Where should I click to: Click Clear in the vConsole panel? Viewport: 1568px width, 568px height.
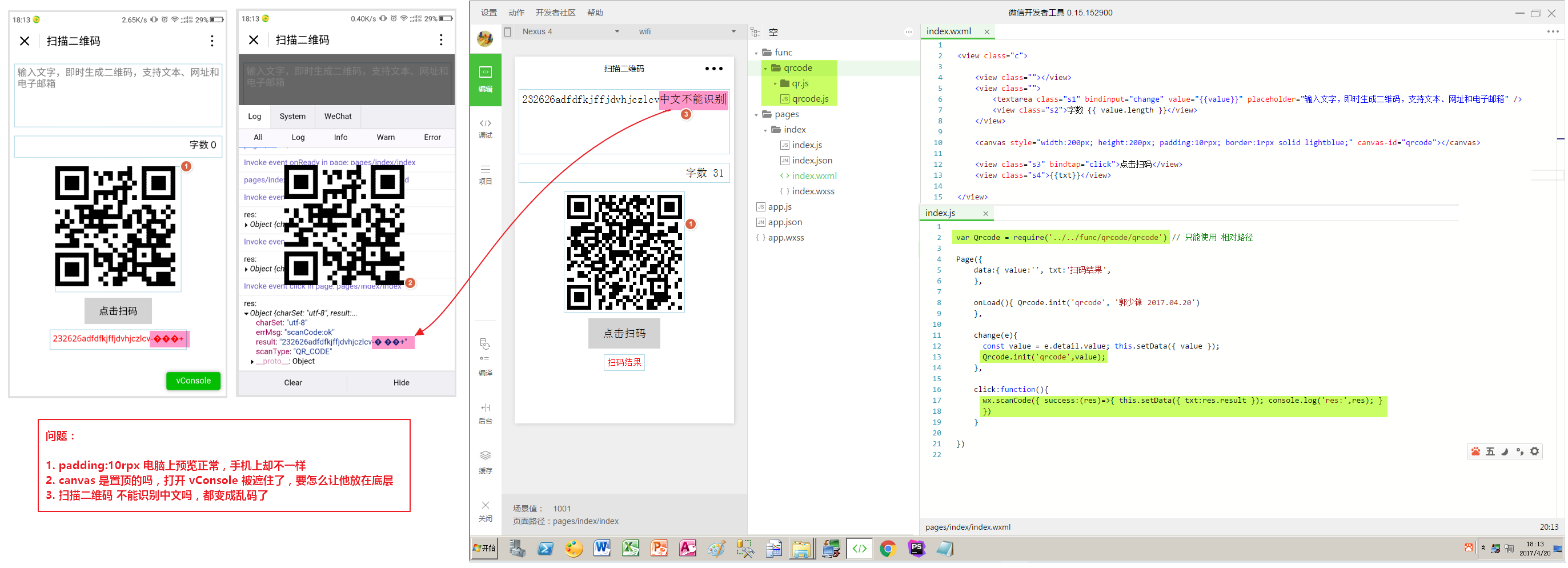[293, 383]
